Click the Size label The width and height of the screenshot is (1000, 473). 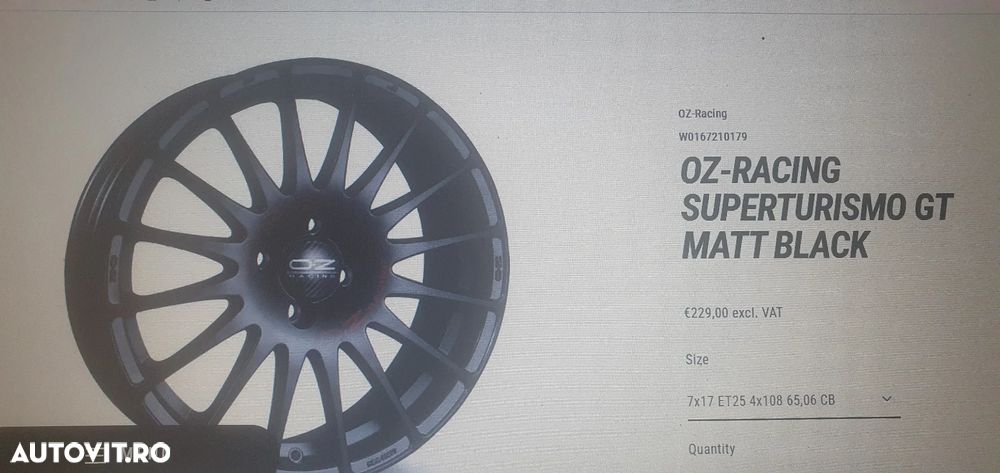[697, 360]
